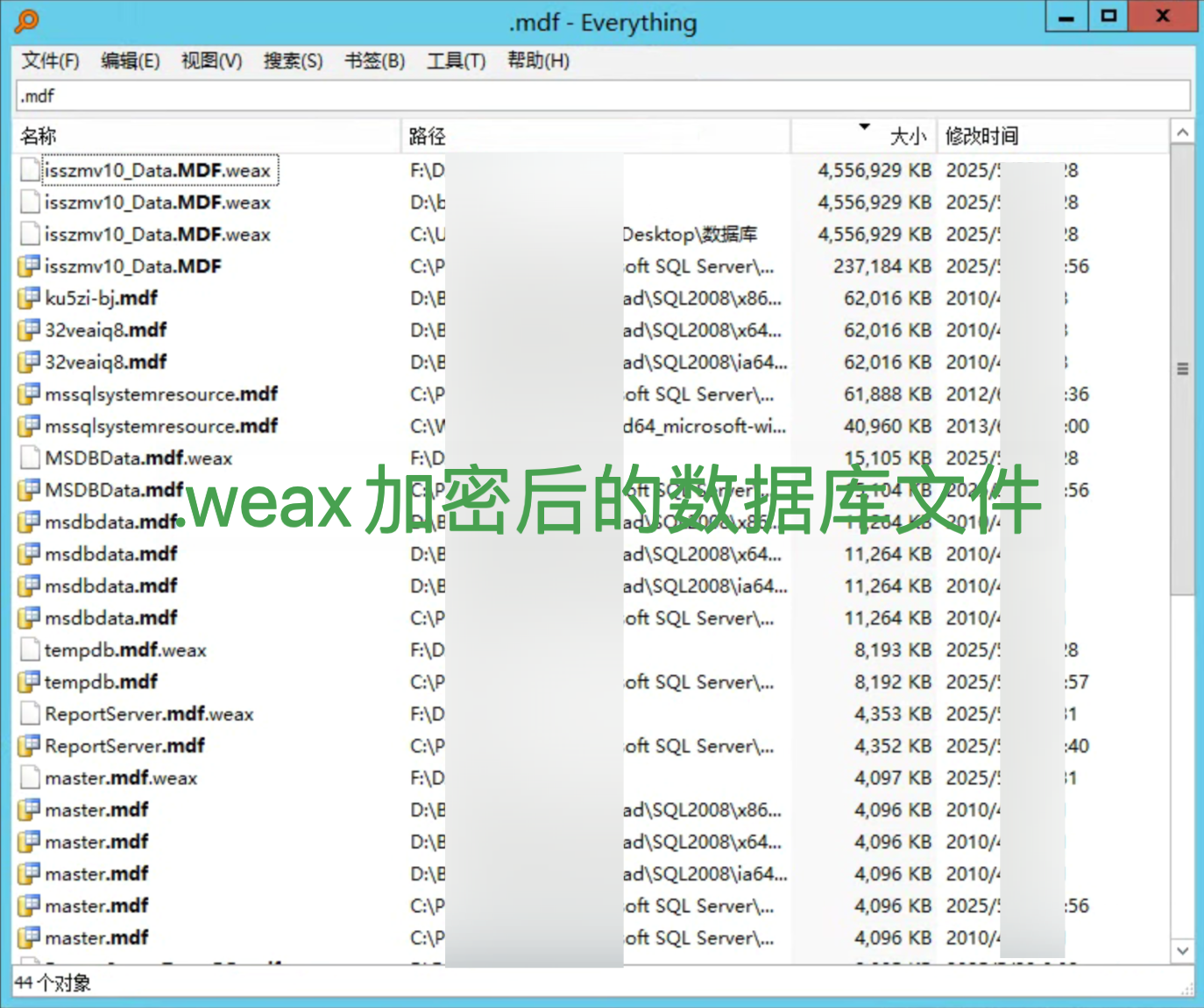The width and height of the screenshot is (1204, 1008).
Task: Click blank file icon of MSDBData.mdf.weax
Action: (31, 458)
